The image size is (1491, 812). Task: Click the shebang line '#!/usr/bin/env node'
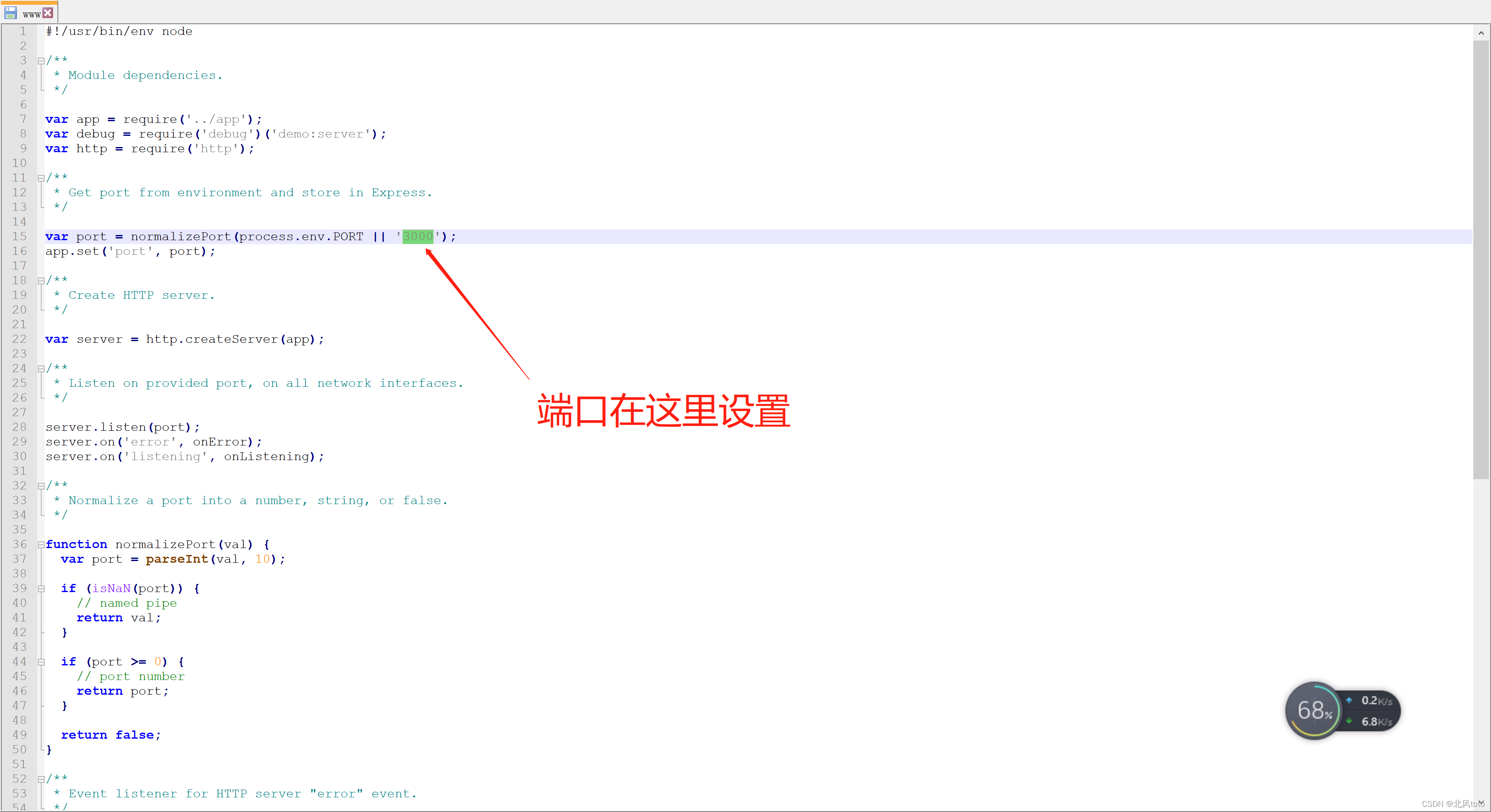tap(119, 31)
